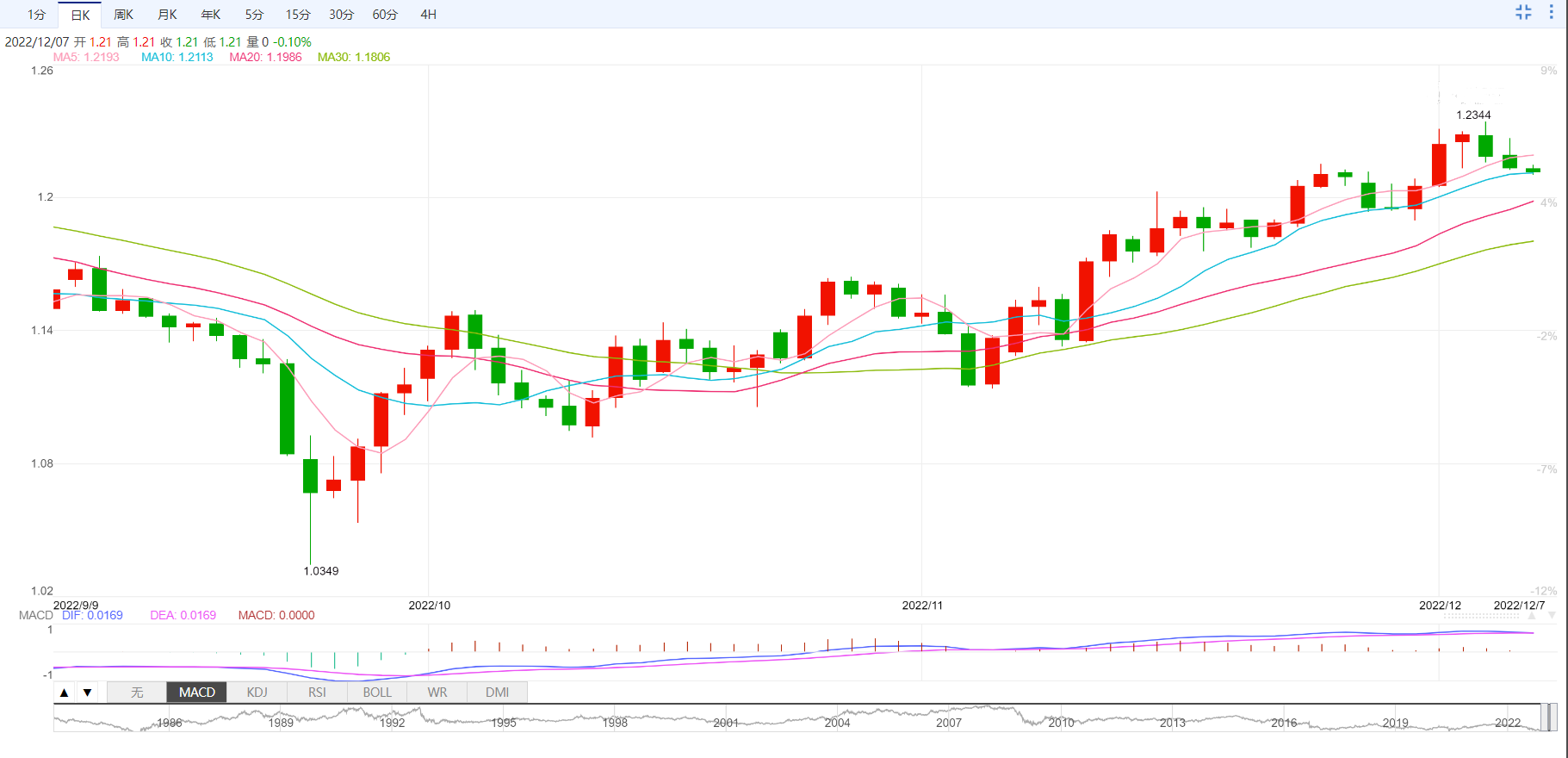Click the 2007 area in overview timeline
Screen dimensions: 1568x758
pyautogui.click(x=949, y=722)
